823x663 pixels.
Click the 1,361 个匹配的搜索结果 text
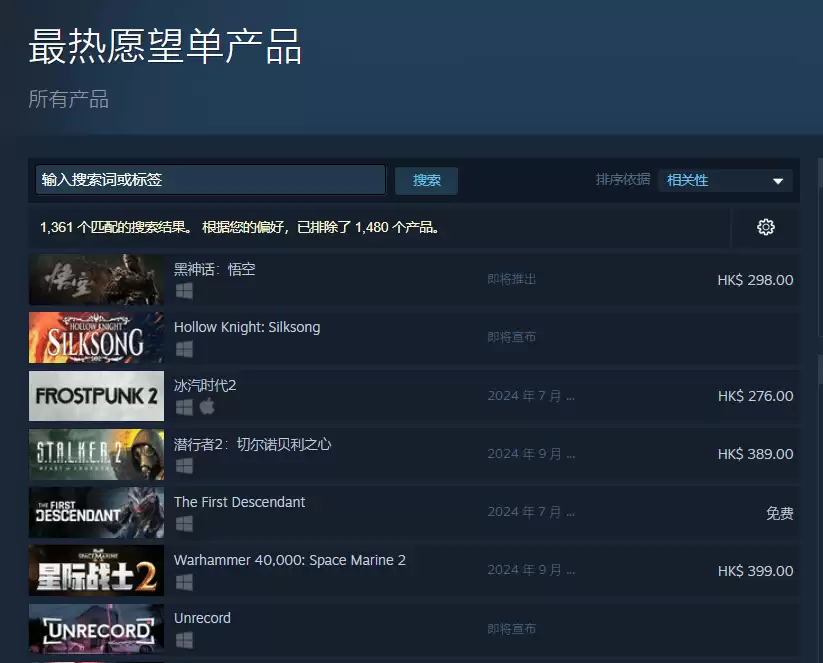tap(117, 227)
